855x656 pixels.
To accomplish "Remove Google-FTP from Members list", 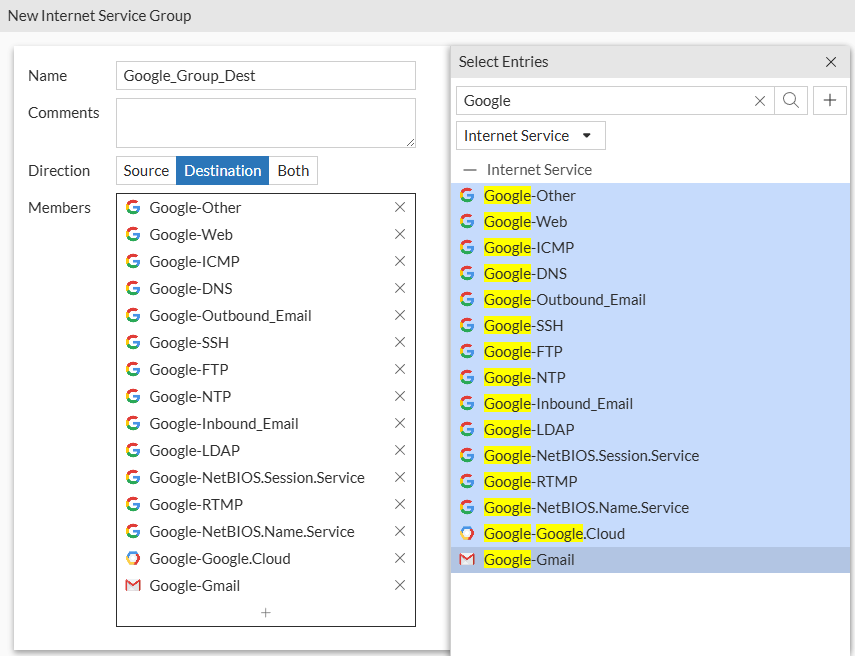I will 399,369.
